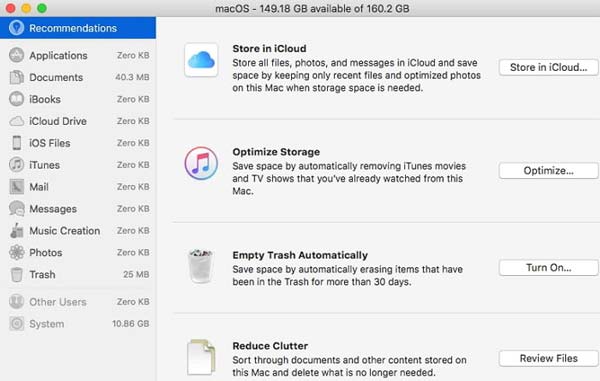The width and height of the screenshot is (600, 381).
Task: Click the Reduce Clutter documents icon
Action: (x=201, y=357)
